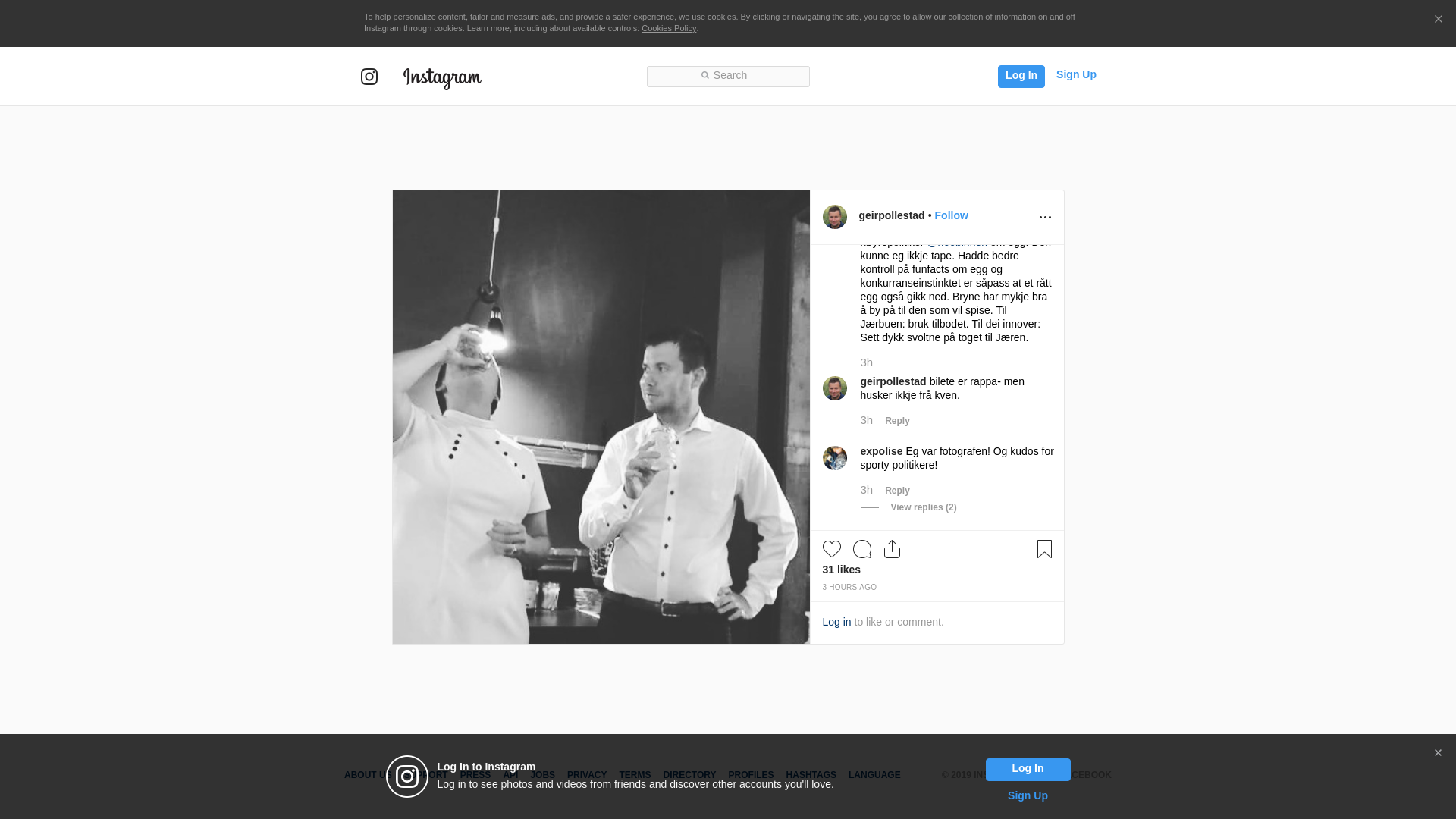Screen dimensions: 1456x819
Task: Expand View replies (2)
Action: [923, 507]
